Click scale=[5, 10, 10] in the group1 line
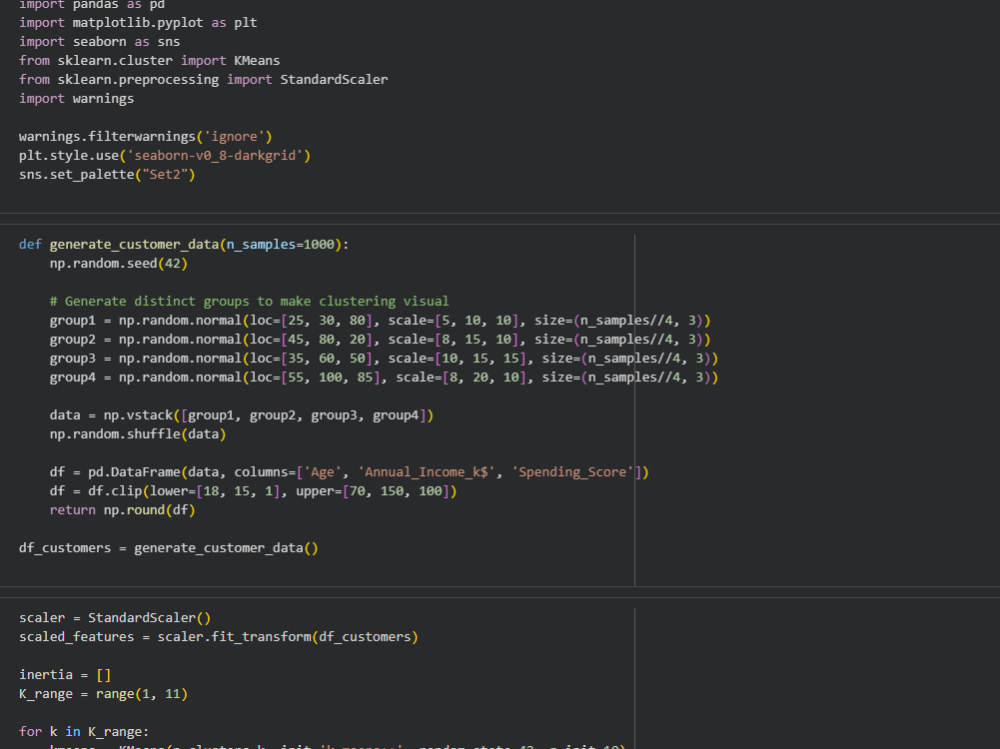1000x749 pixels. (x=453, y=320)
